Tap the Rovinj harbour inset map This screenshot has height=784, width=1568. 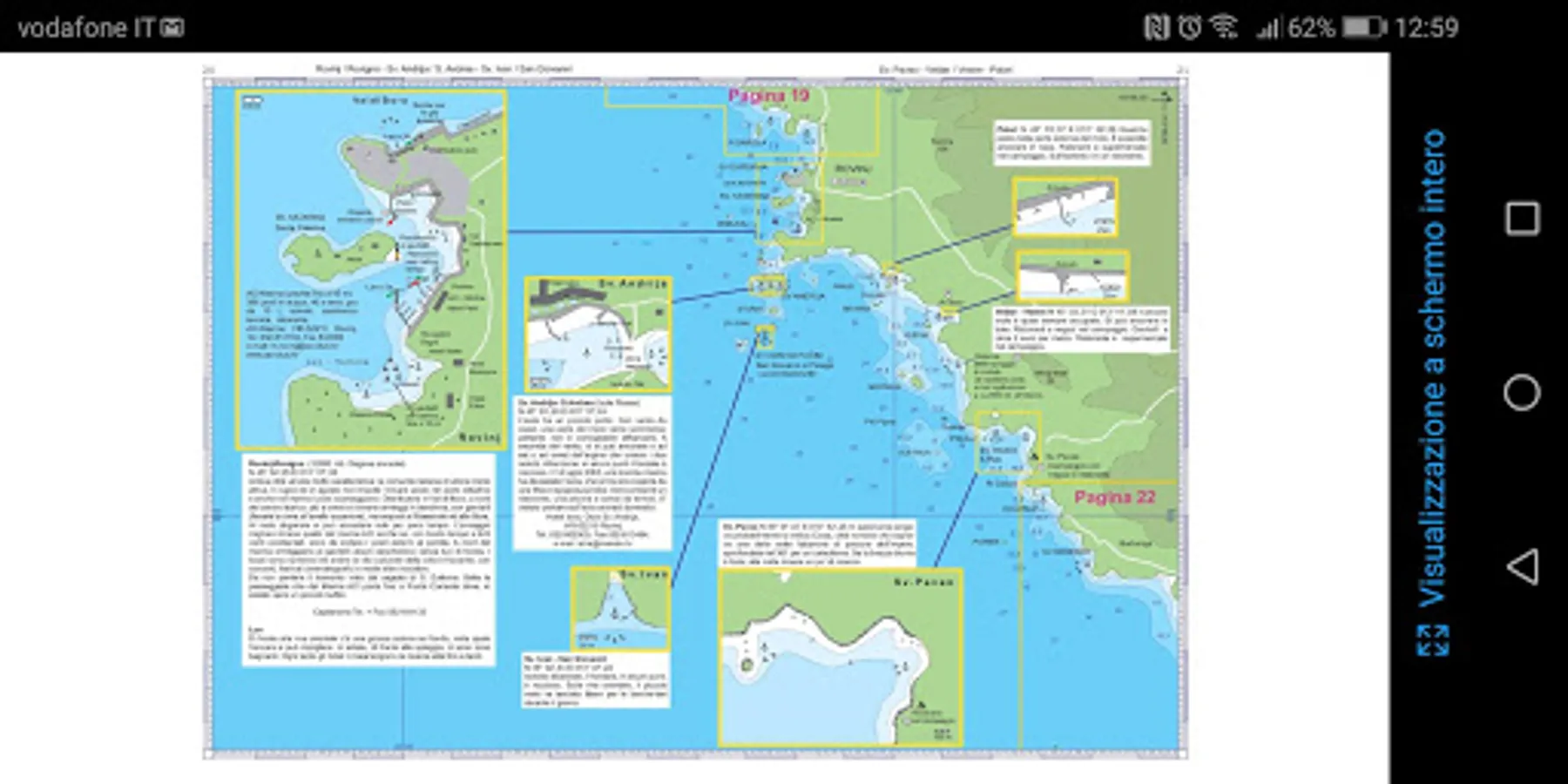pos(371,269)
